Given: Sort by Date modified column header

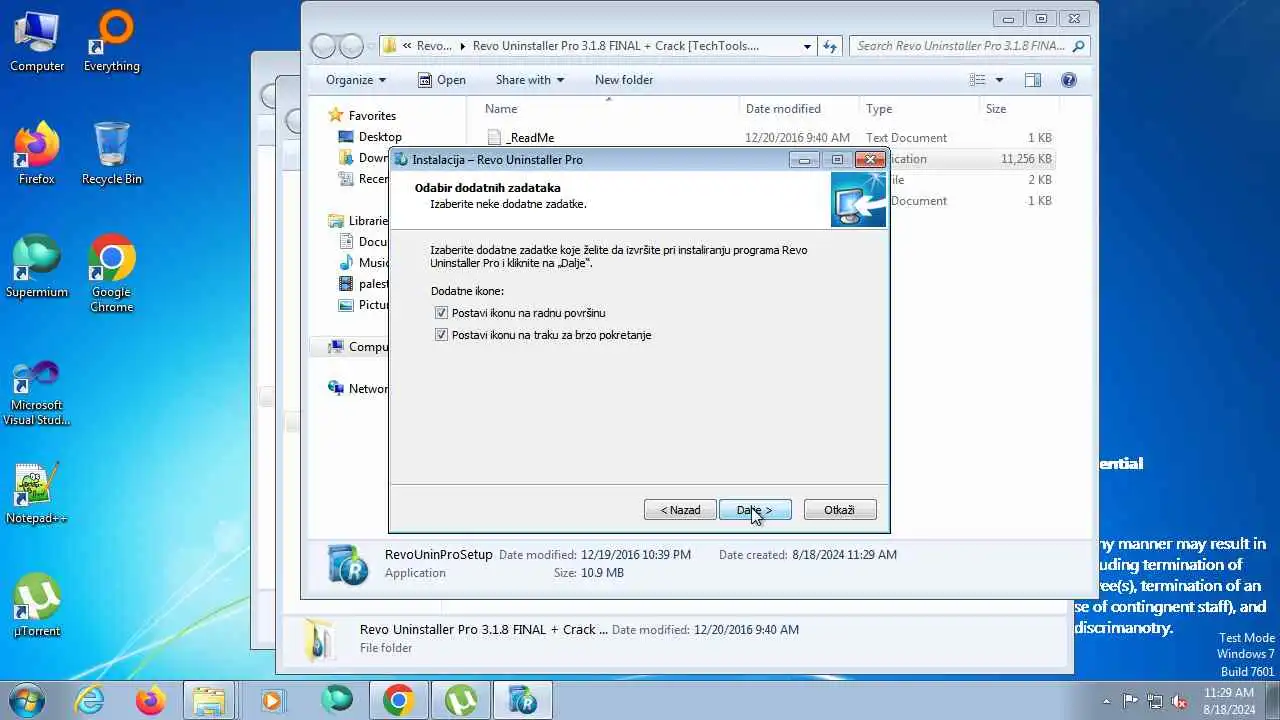Looking at the screenshot, I should click(798, 109).
